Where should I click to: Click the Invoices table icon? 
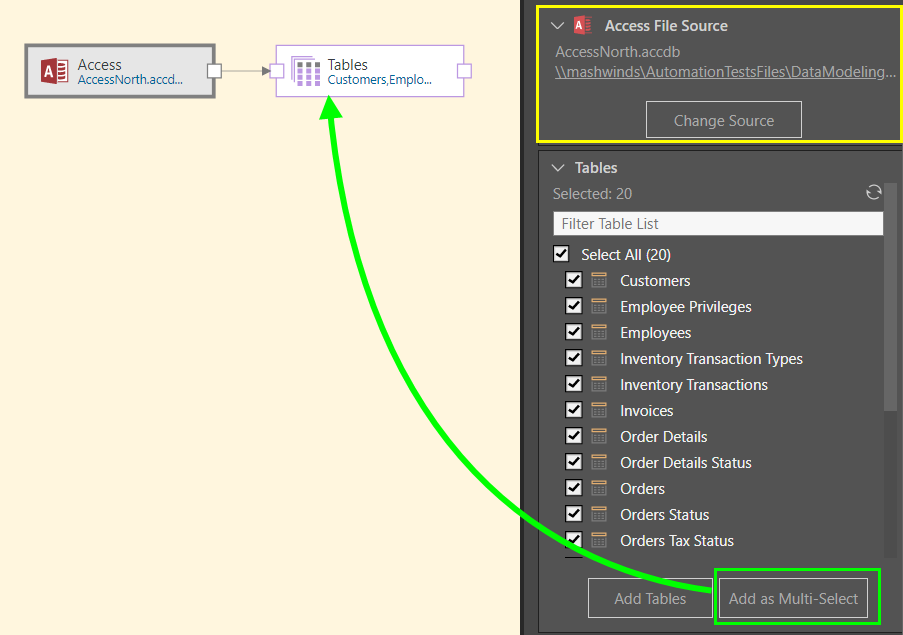point(599,411)
